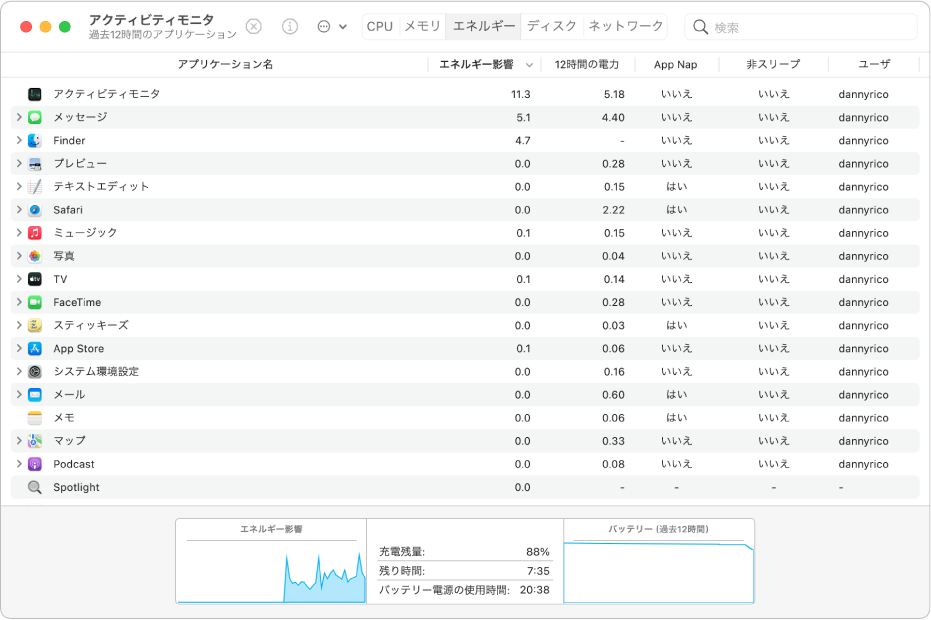The width and height of the screenshot is (931, 620).
Task: Click the search magnifier icon
Action: (701, 27)
